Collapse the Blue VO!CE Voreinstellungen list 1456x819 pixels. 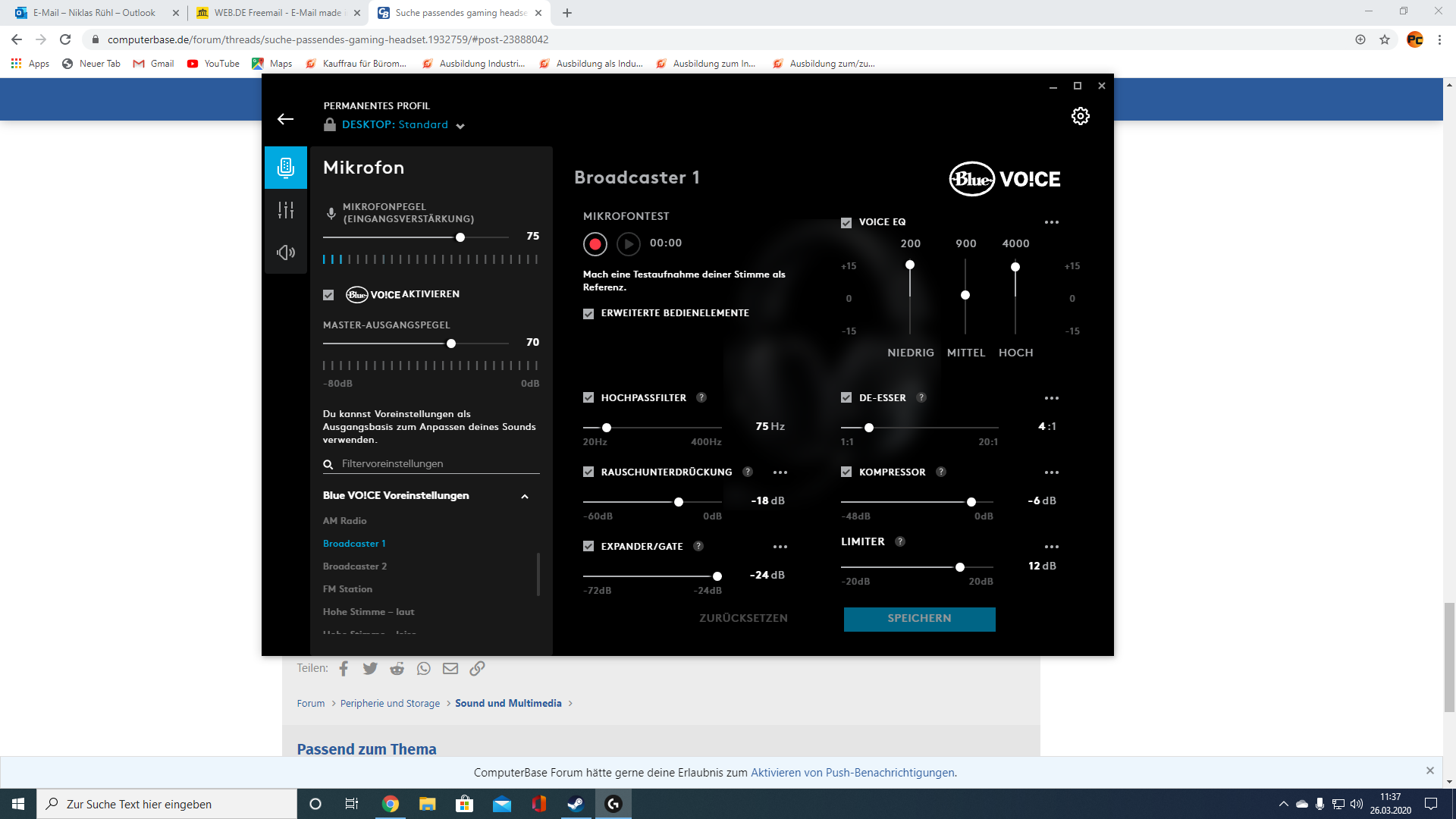point(524,496)
